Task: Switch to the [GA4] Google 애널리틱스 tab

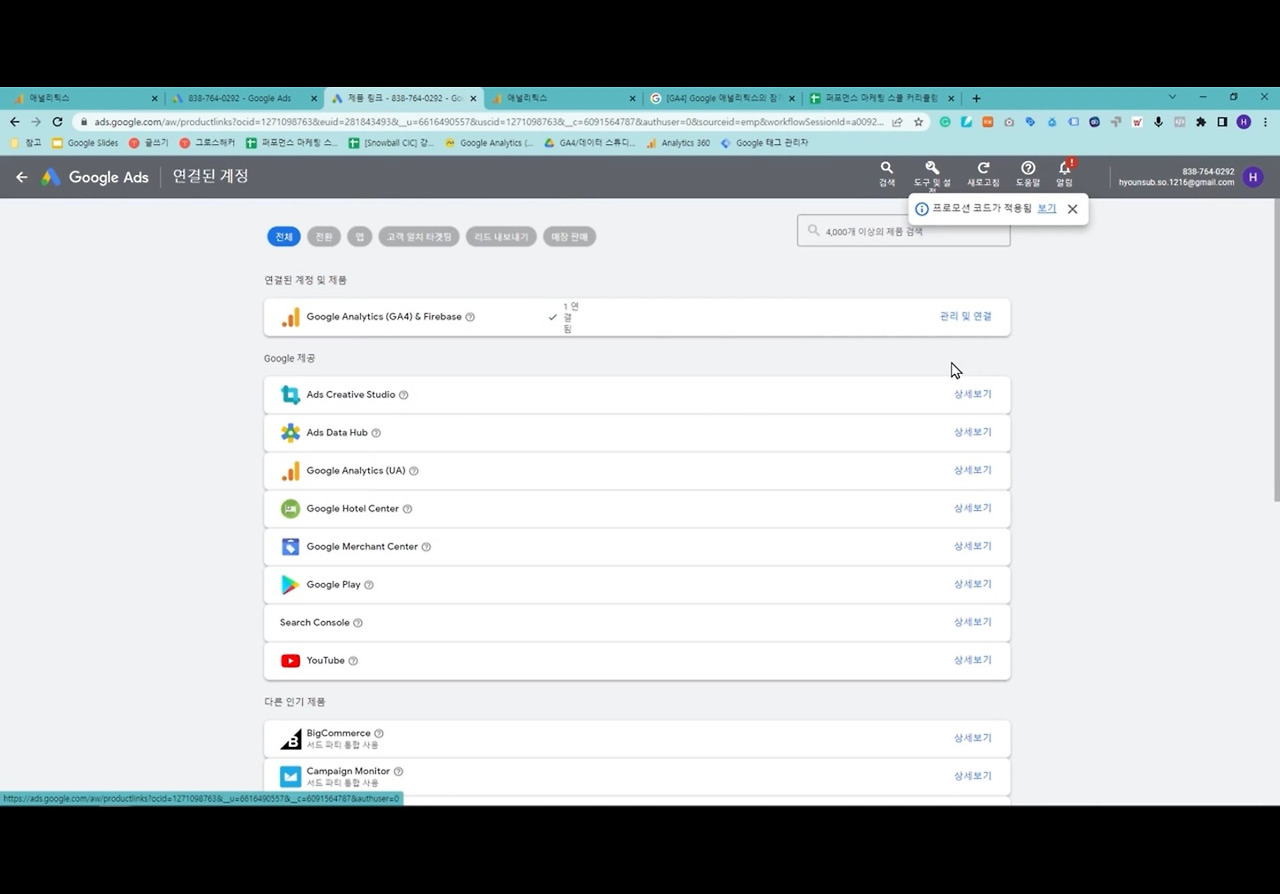Action: coord(722,98)
